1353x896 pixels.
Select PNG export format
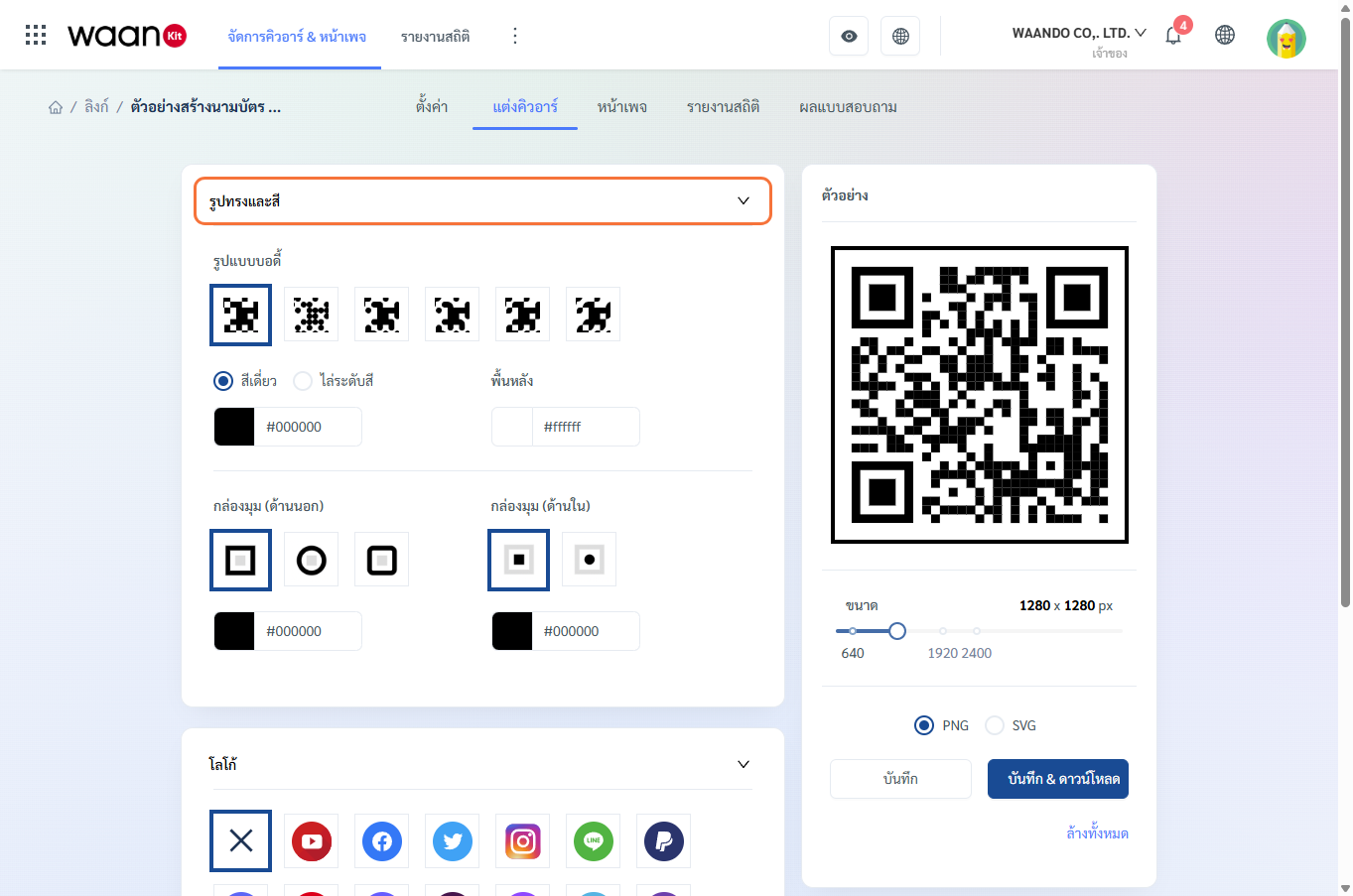coord(924,725)
